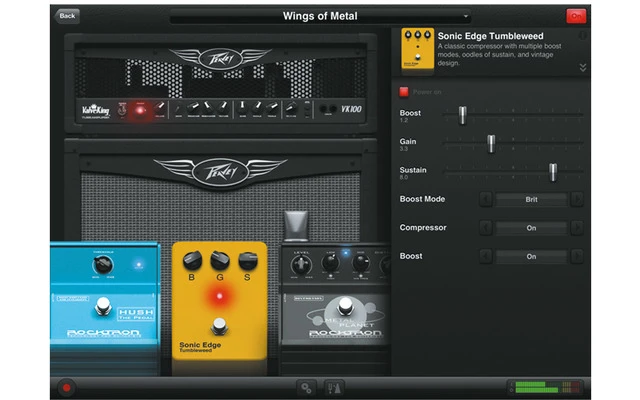Click the amp's VK100 badge

[351, 109]
